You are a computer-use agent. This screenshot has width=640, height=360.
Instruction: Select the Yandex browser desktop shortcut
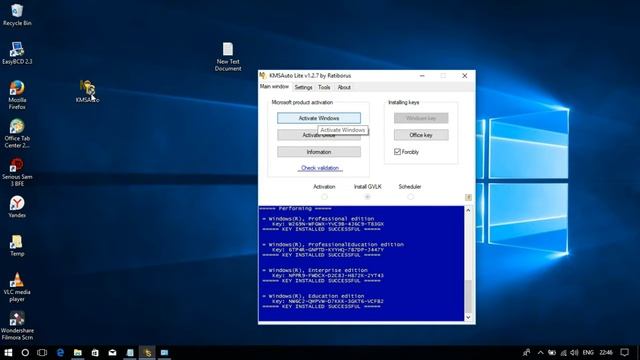tap(17, 207)
